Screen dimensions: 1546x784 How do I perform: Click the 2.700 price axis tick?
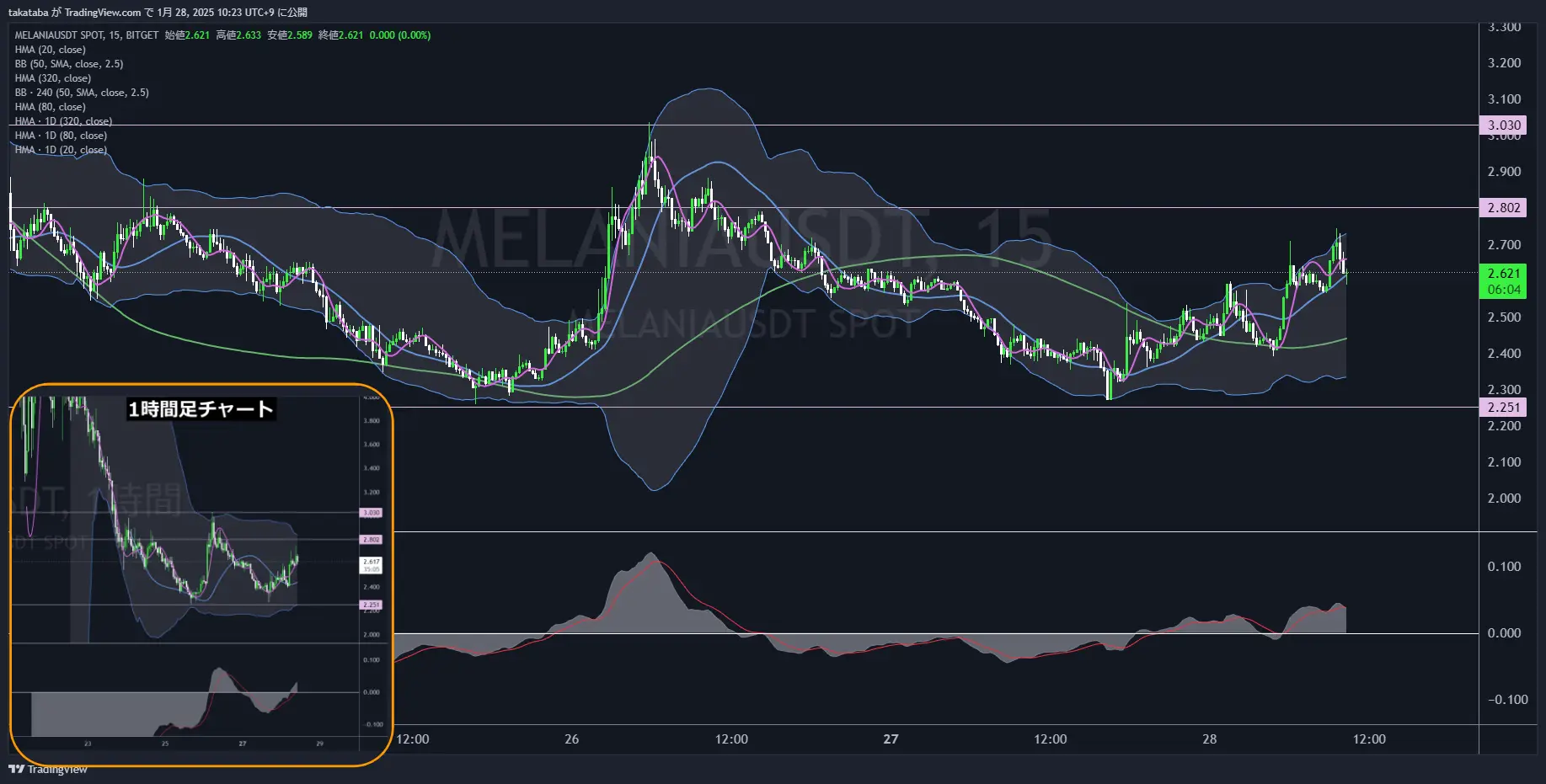[1504, 245]
